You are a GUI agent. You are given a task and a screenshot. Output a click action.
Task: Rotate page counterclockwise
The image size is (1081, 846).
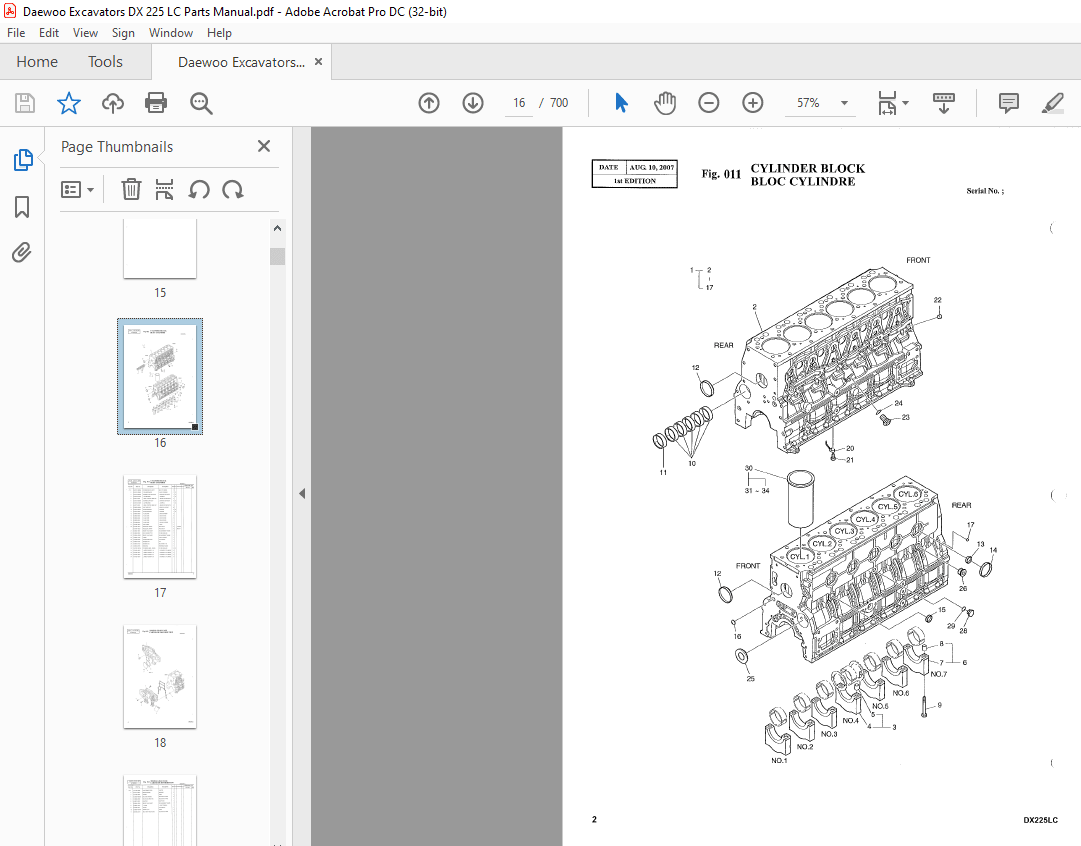[199, 190]
